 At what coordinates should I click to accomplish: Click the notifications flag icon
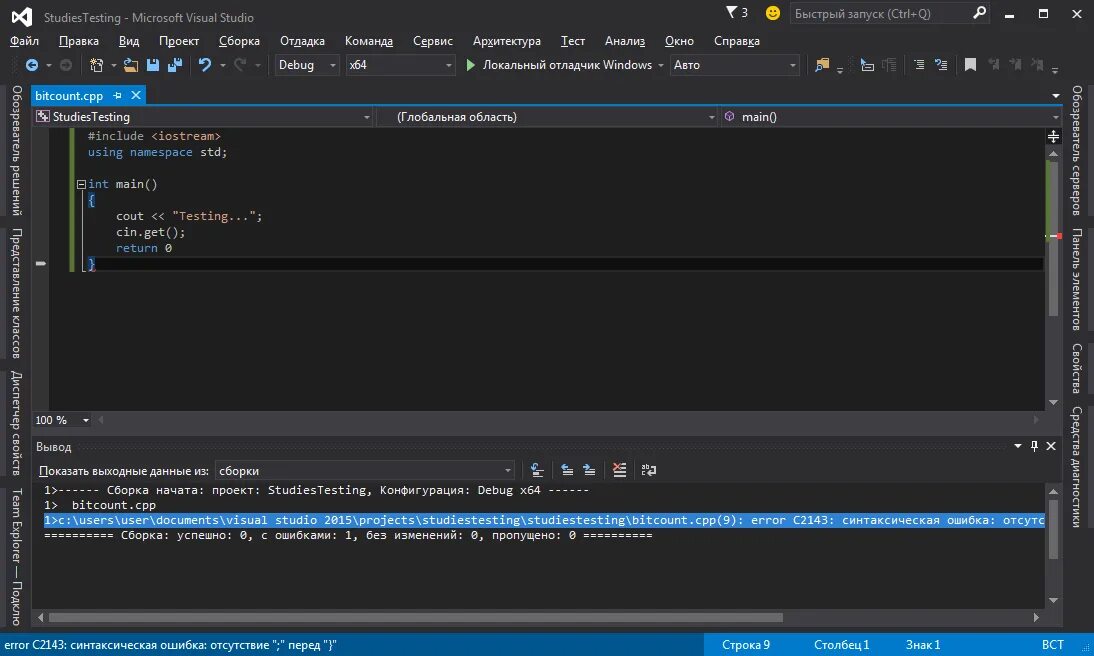click(x=731, y=13)
